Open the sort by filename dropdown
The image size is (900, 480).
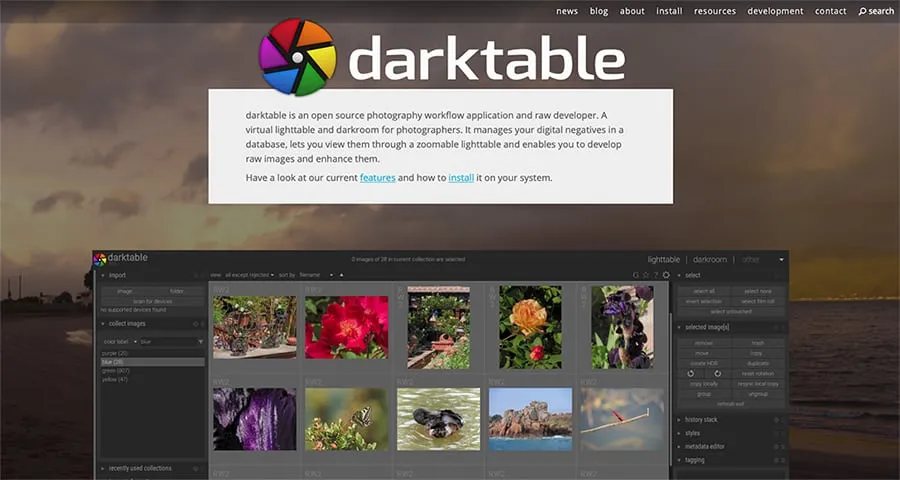point(316,275)
